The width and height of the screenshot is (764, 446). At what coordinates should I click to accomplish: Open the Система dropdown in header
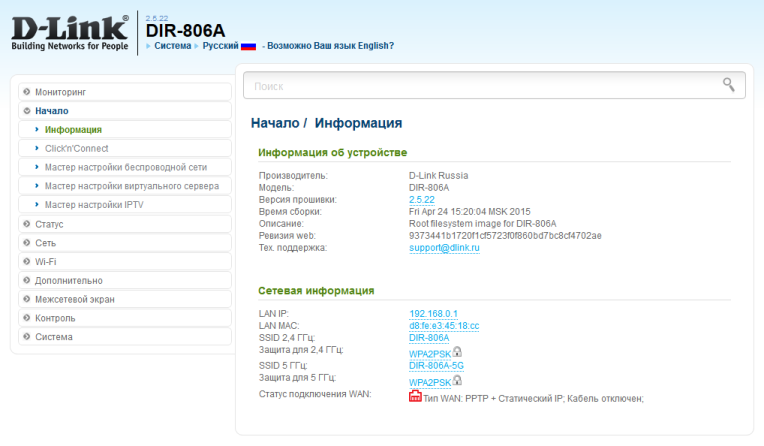(x=172, y=46)
